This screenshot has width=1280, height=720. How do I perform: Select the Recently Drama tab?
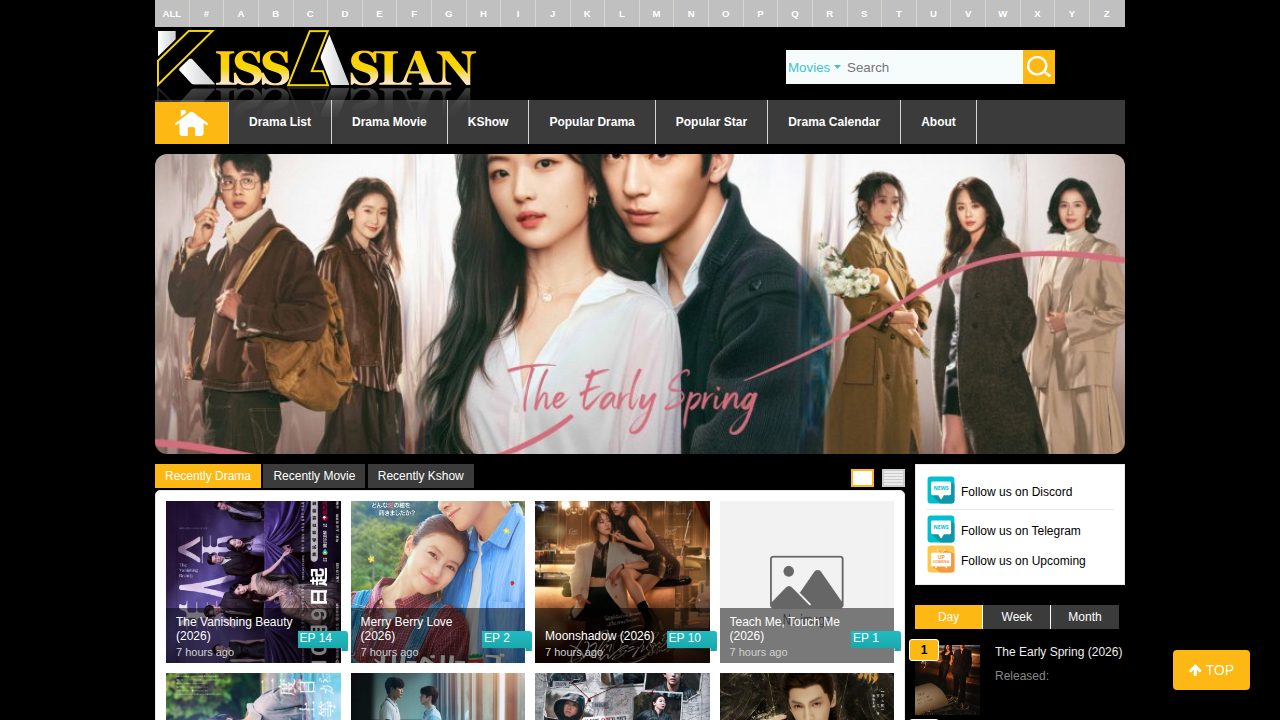(x=208, y=476)
